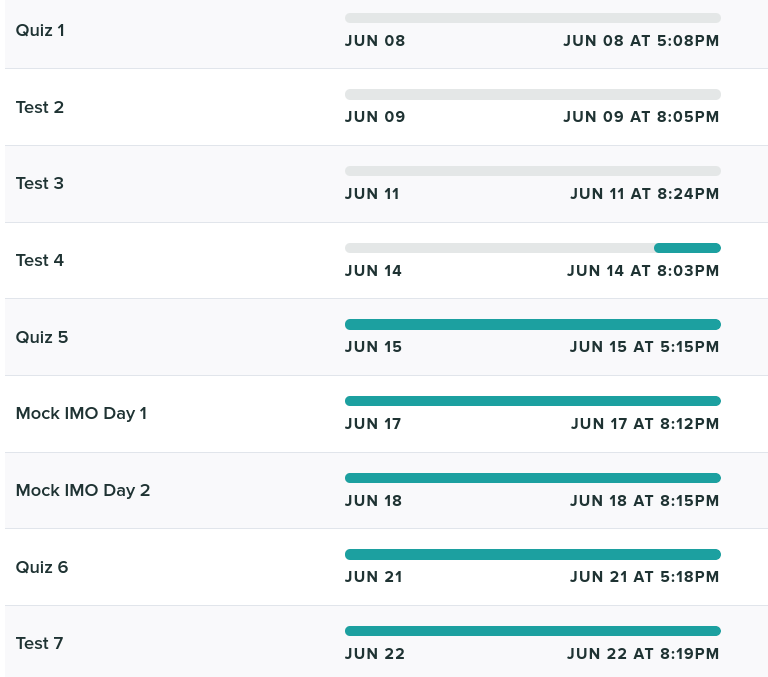
Task: Open the Test 3 item
Action: (40, 183)
